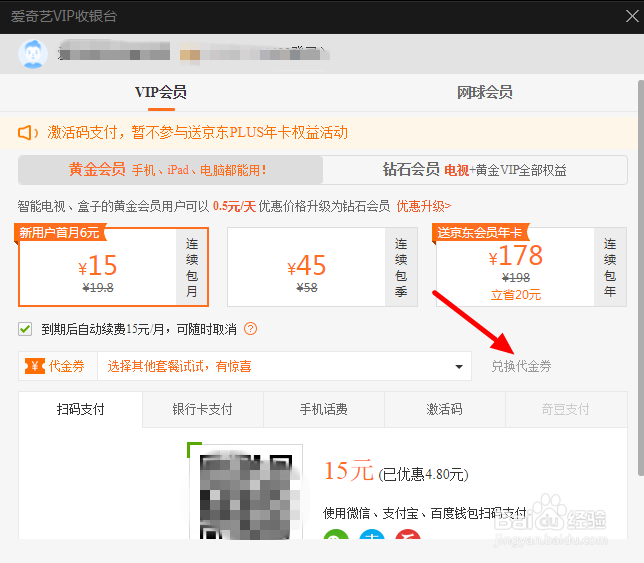Viewport: 644px width, 563px height.
Task: Click the 激活码支付 announcement banner text
Action: [198, 133]
